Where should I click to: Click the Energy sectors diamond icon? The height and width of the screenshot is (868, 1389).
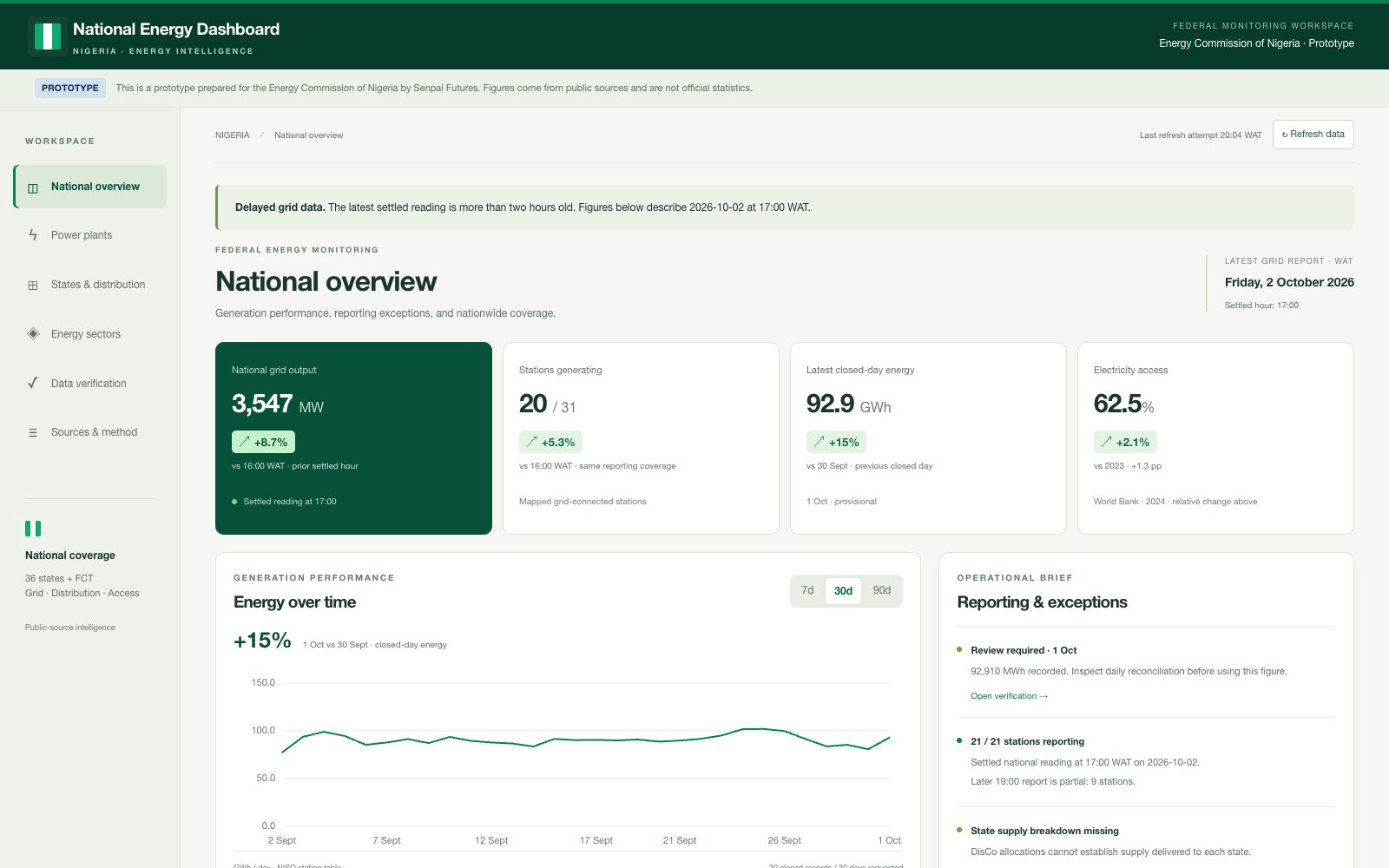click(x=33, y=333)
